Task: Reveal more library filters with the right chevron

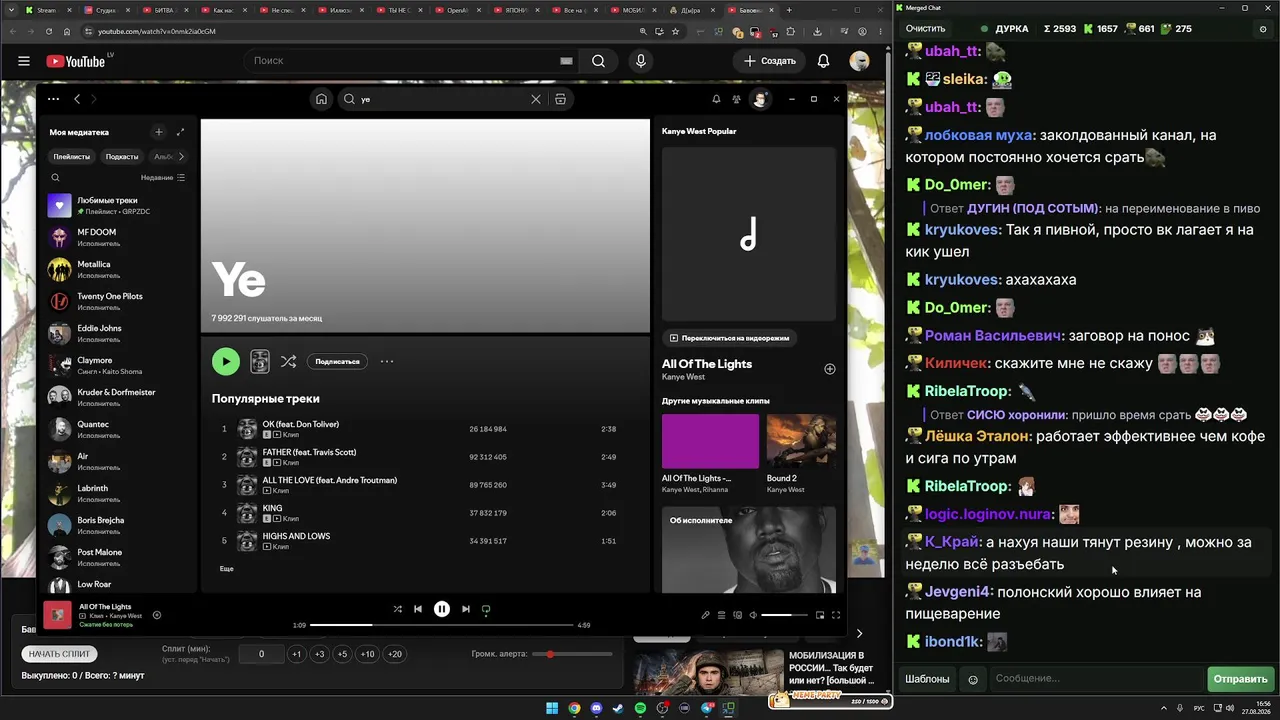Action: 181,156
